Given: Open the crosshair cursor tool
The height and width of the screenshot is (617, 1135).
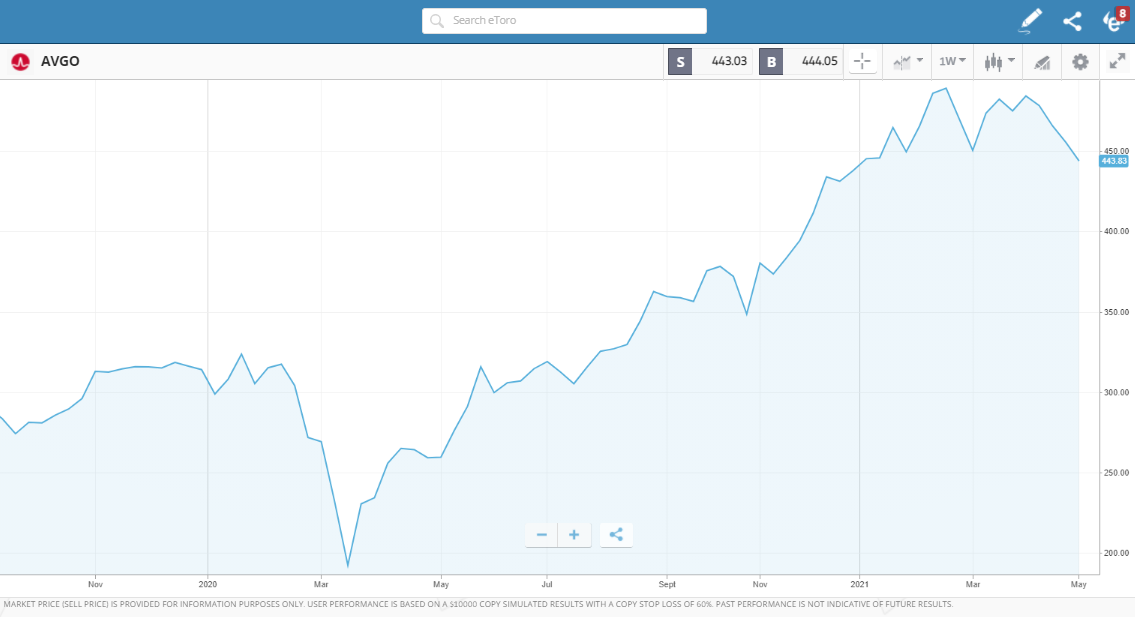Looking at the screenshot, I should coord(862,61).
